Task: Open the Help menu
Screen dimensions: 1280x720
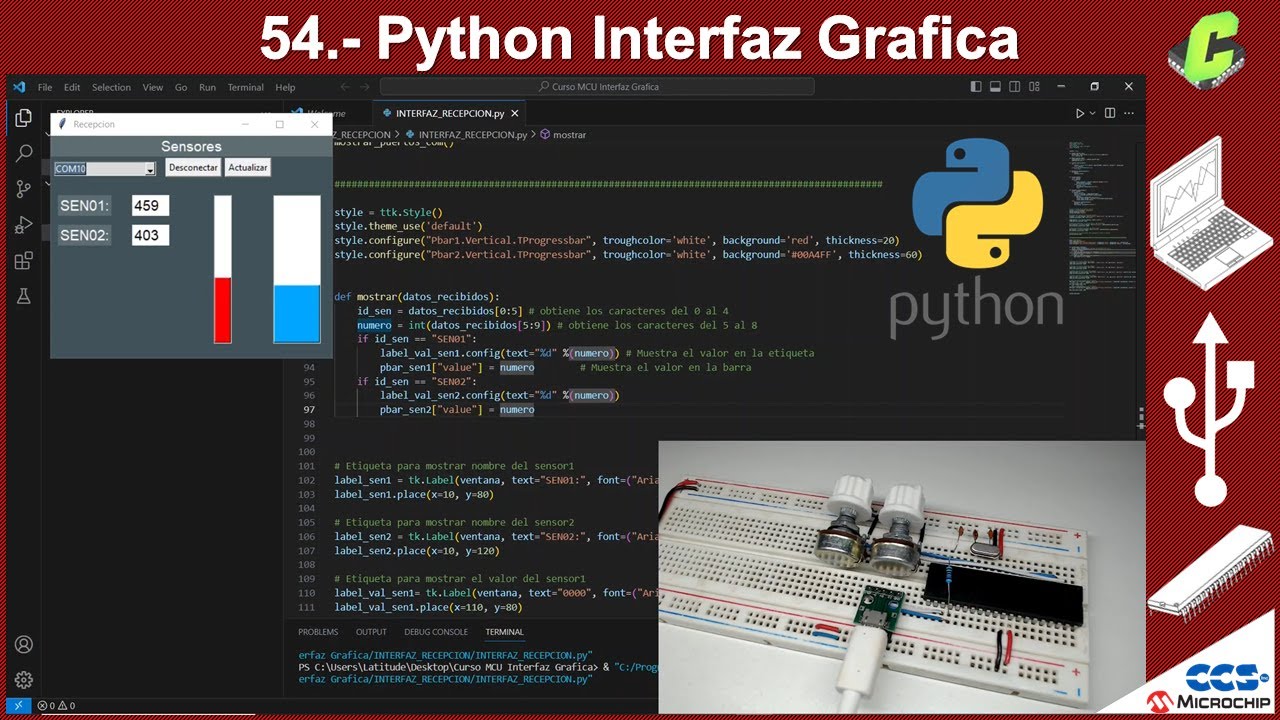Action: 285,87
